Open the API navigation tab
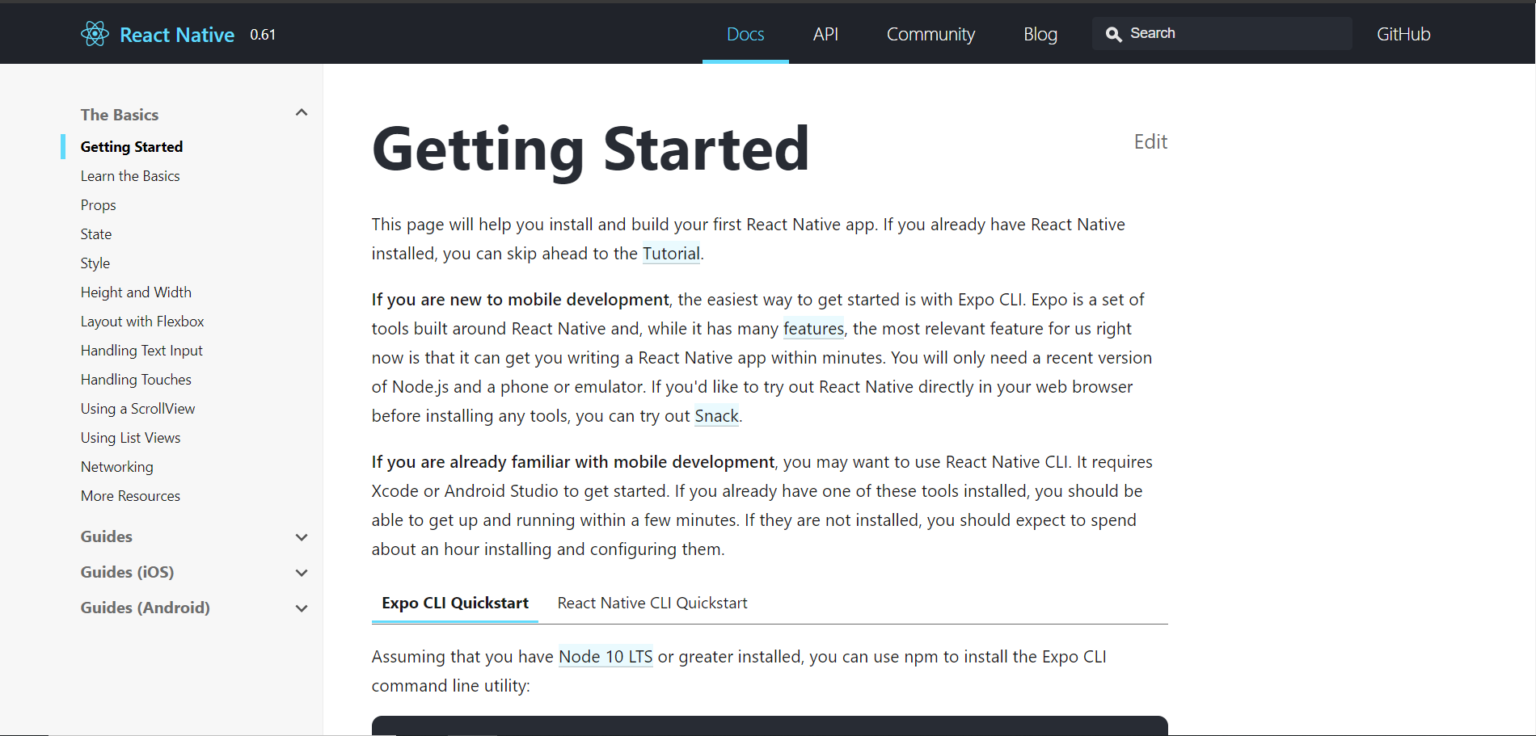 [x=826, y=34]
